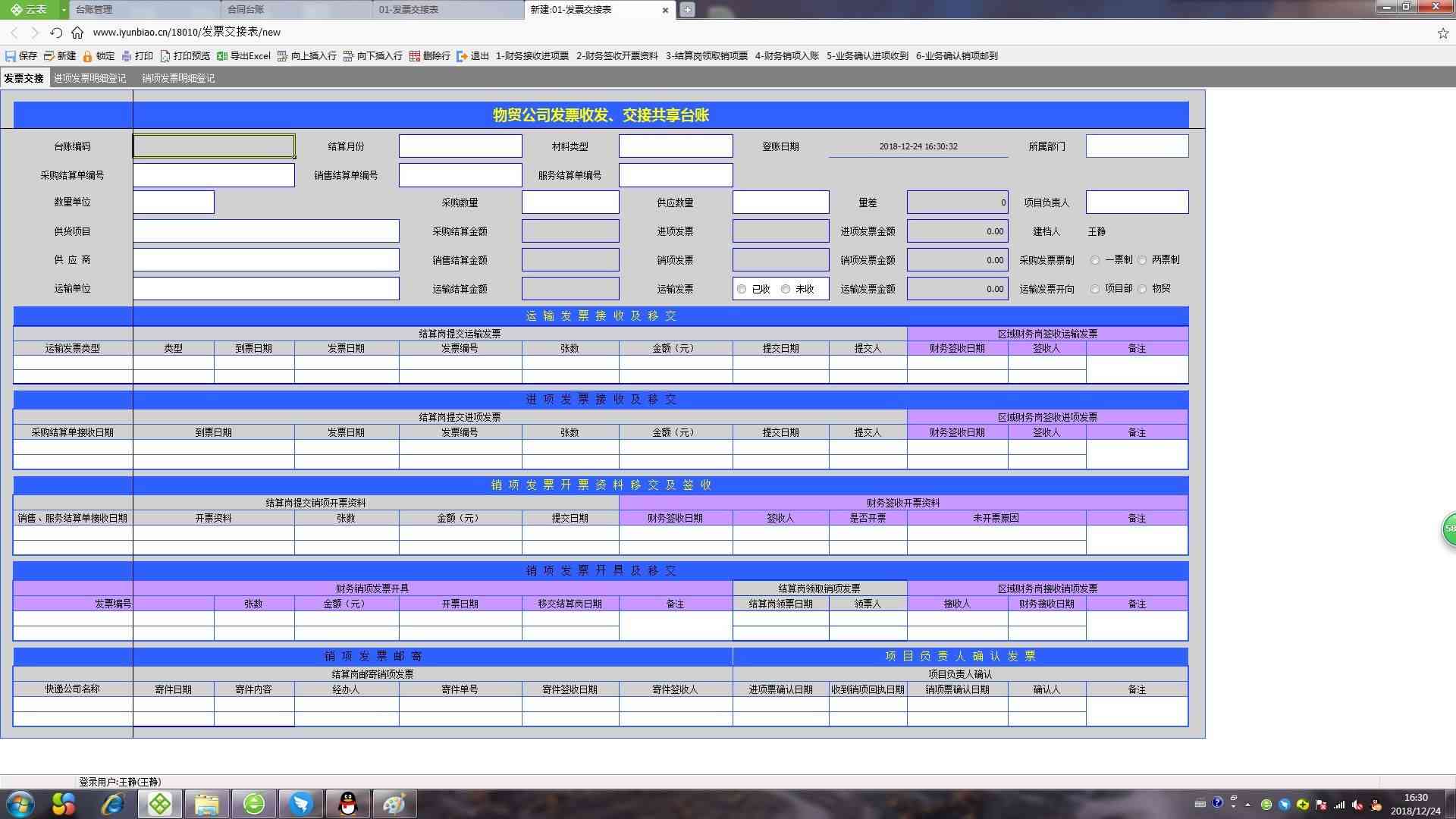The width and height of the screenshot is (1456, 819).
Task: Switch to 合同台账 tab
Action: 297,10
